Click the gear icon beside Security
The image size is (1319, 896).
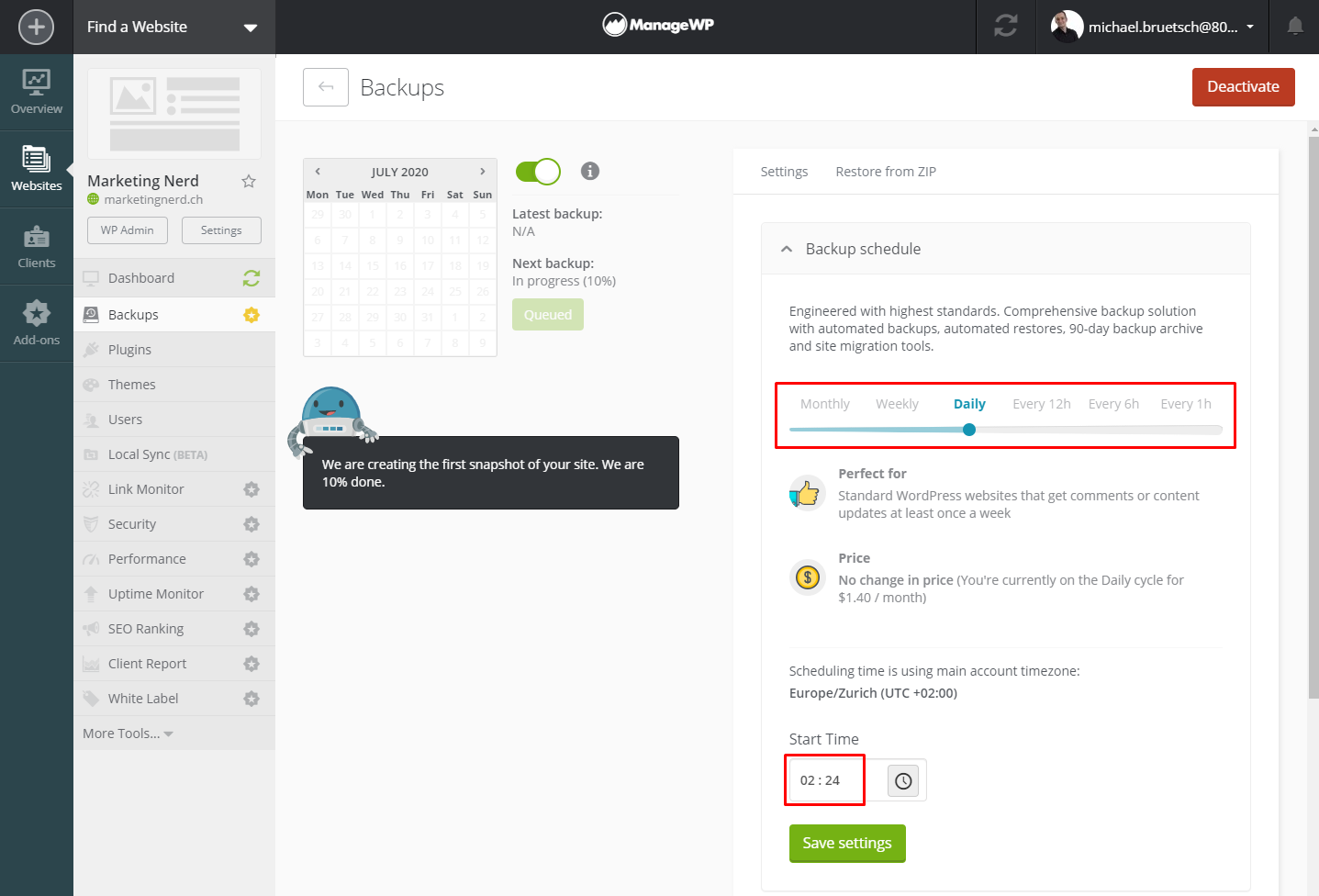point(252,524)
